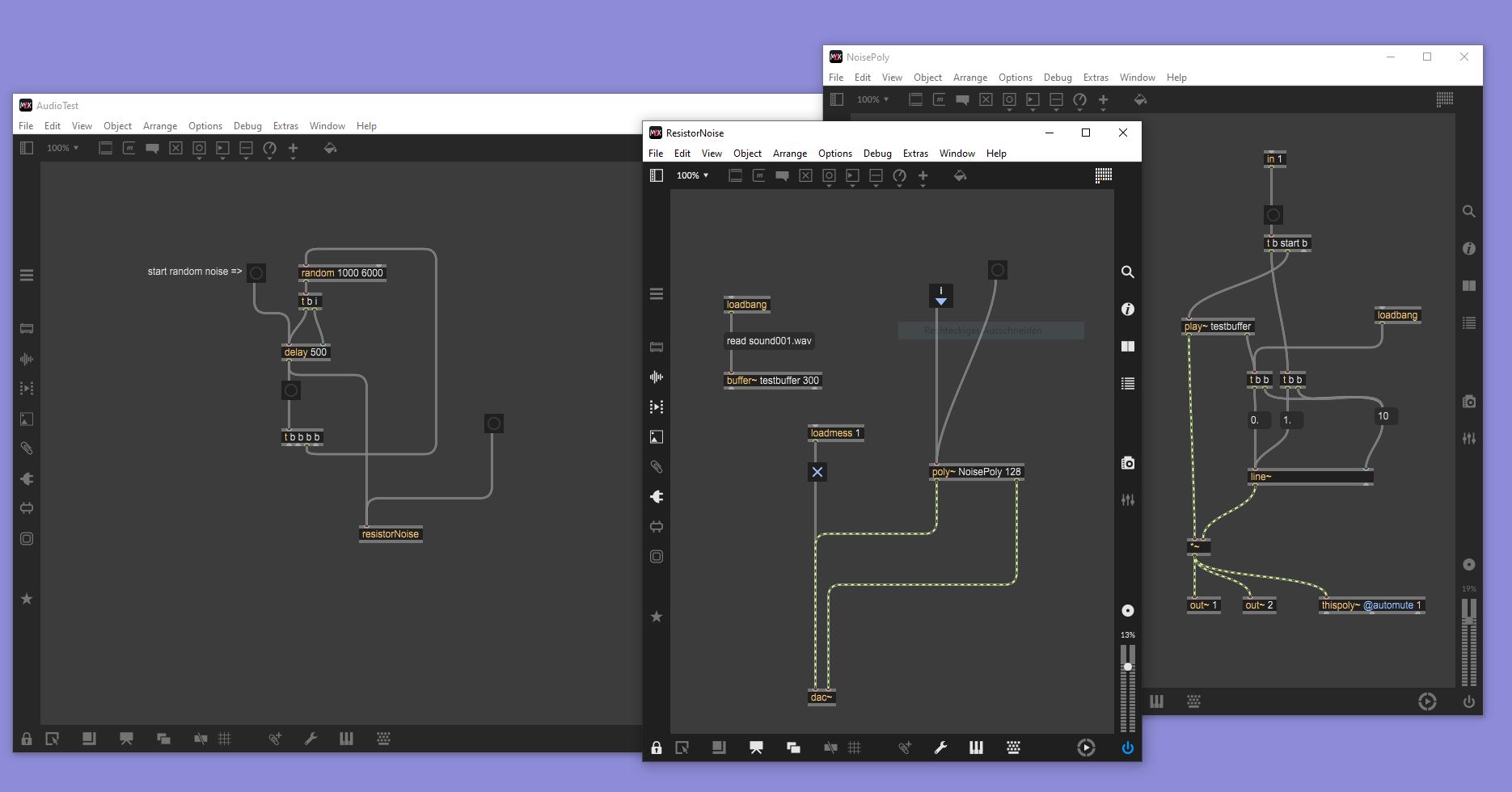1512x792 pixels.
Task: Open the 100% zoom dropdown in AudioTest
Action: click(x=62, y=148)
